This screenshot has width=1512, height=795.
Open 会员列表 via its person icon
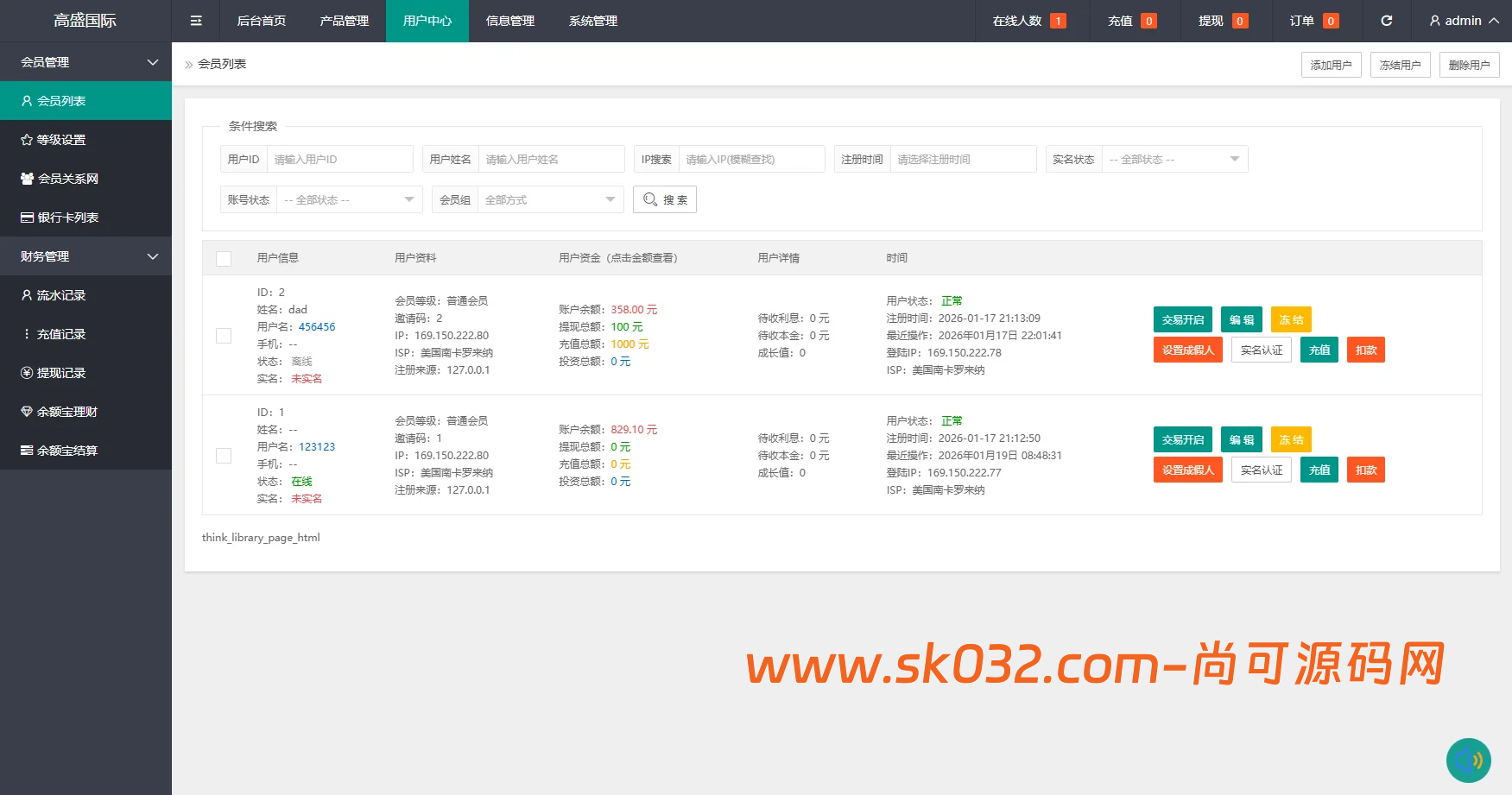click(x=26, y=100)
